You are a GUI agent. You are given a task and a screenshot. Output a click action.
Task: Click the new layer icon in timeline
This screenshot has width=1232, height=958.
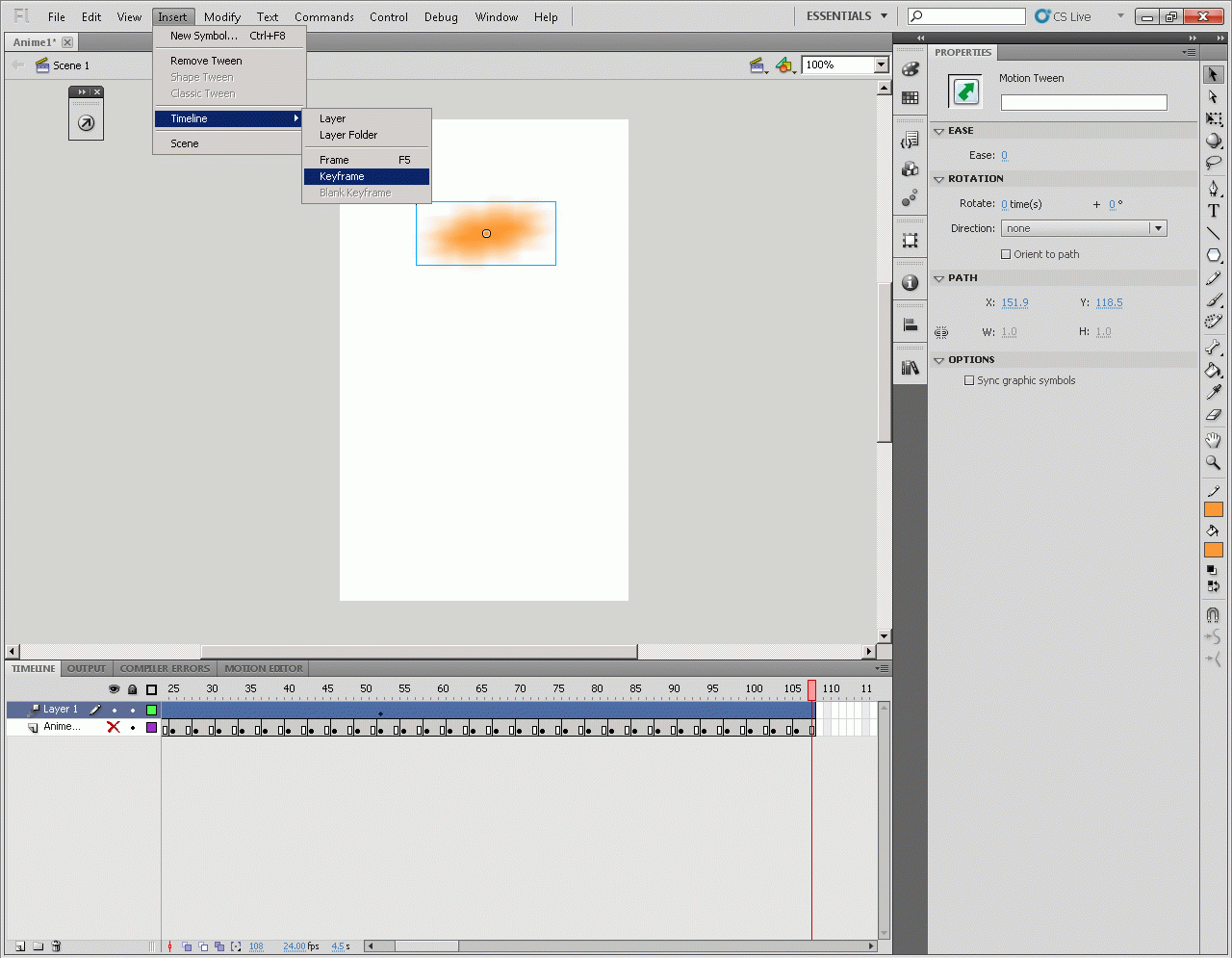point(20,946)
